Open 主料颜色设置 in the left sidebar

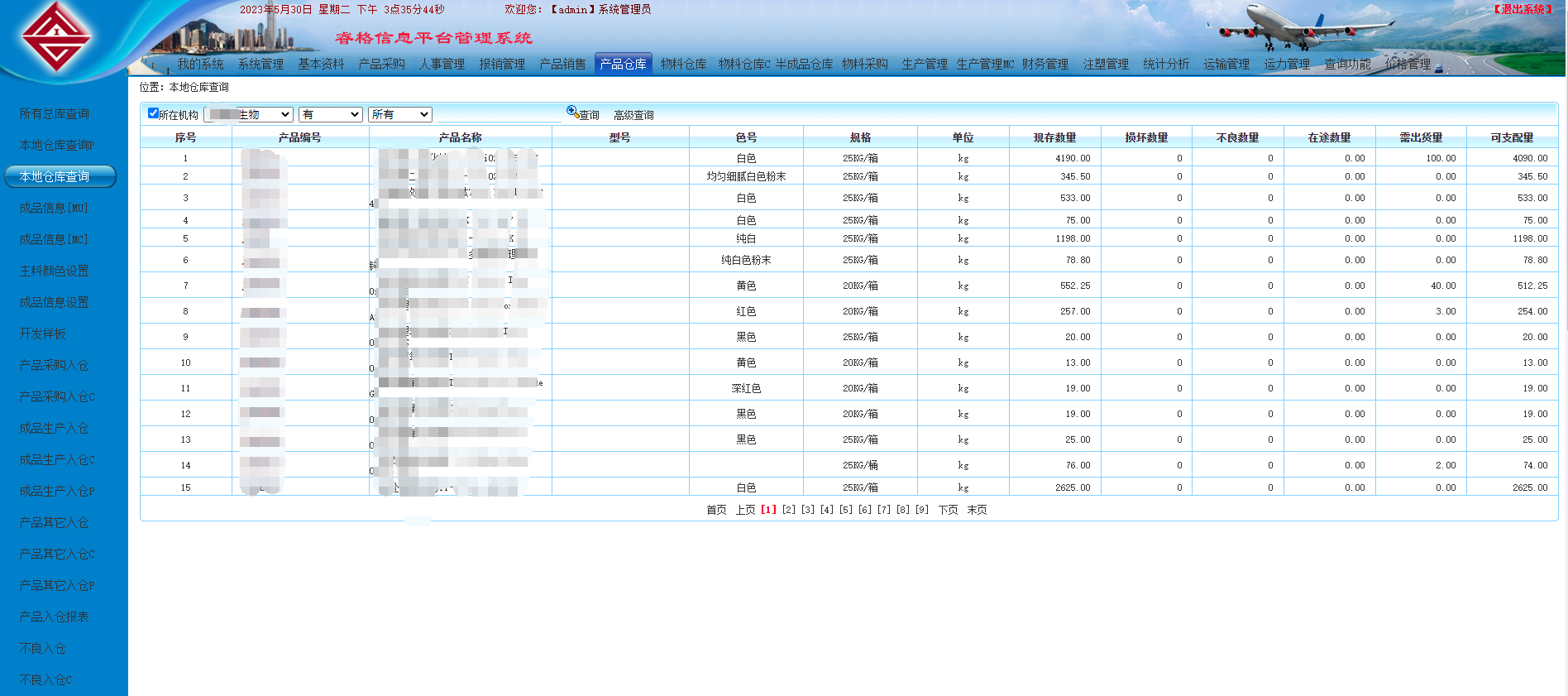55,271
